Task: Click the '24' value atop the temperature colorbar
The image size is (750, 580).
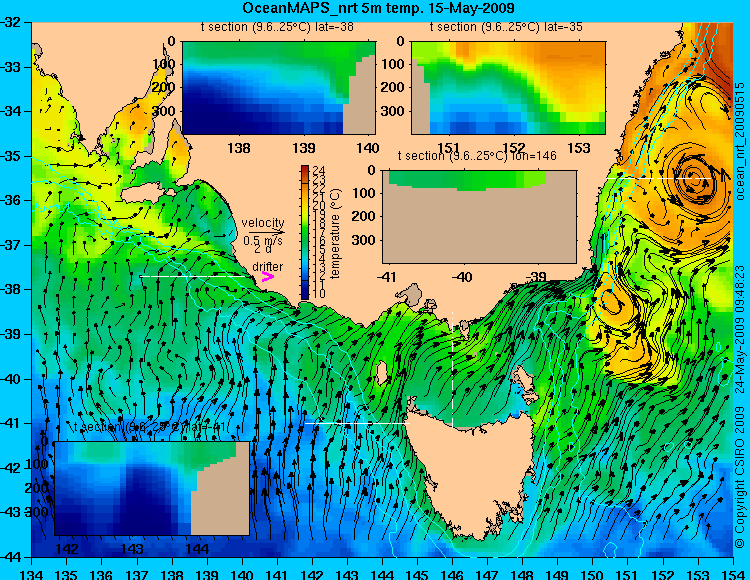Action: (x=318, y=170)
